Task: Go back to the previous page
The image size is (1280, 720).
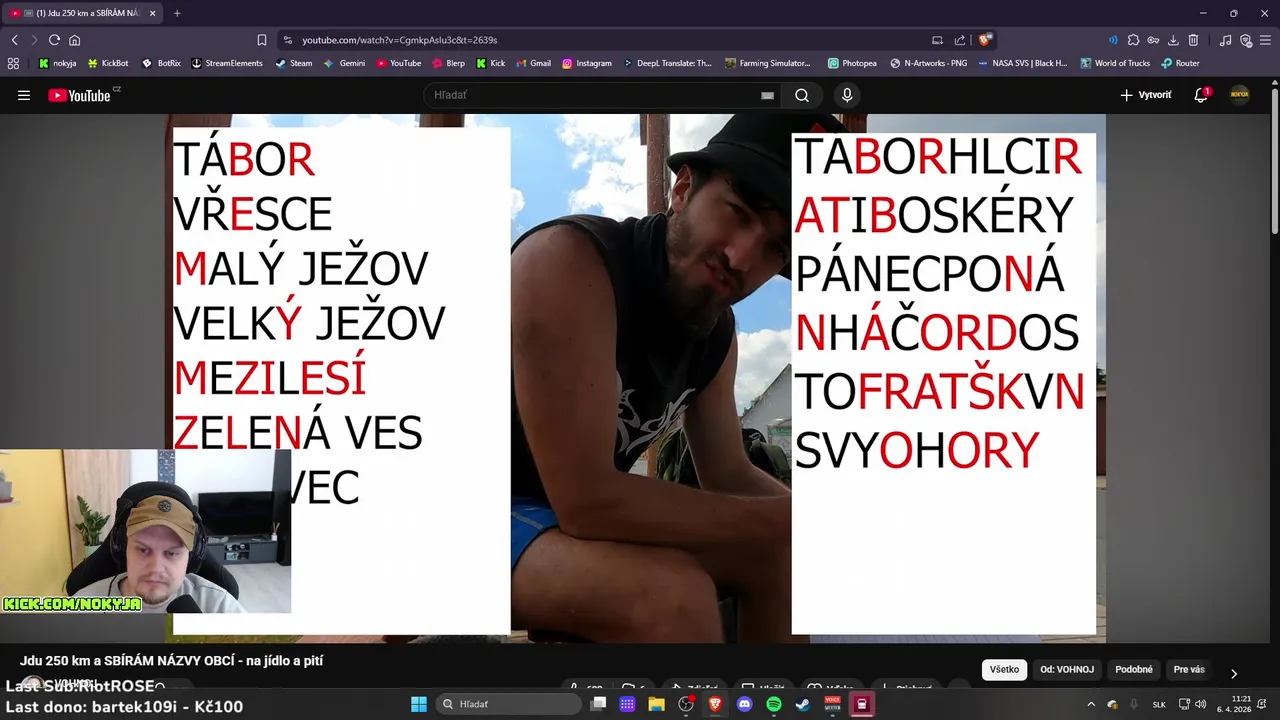Action: (x=14, y=40)
